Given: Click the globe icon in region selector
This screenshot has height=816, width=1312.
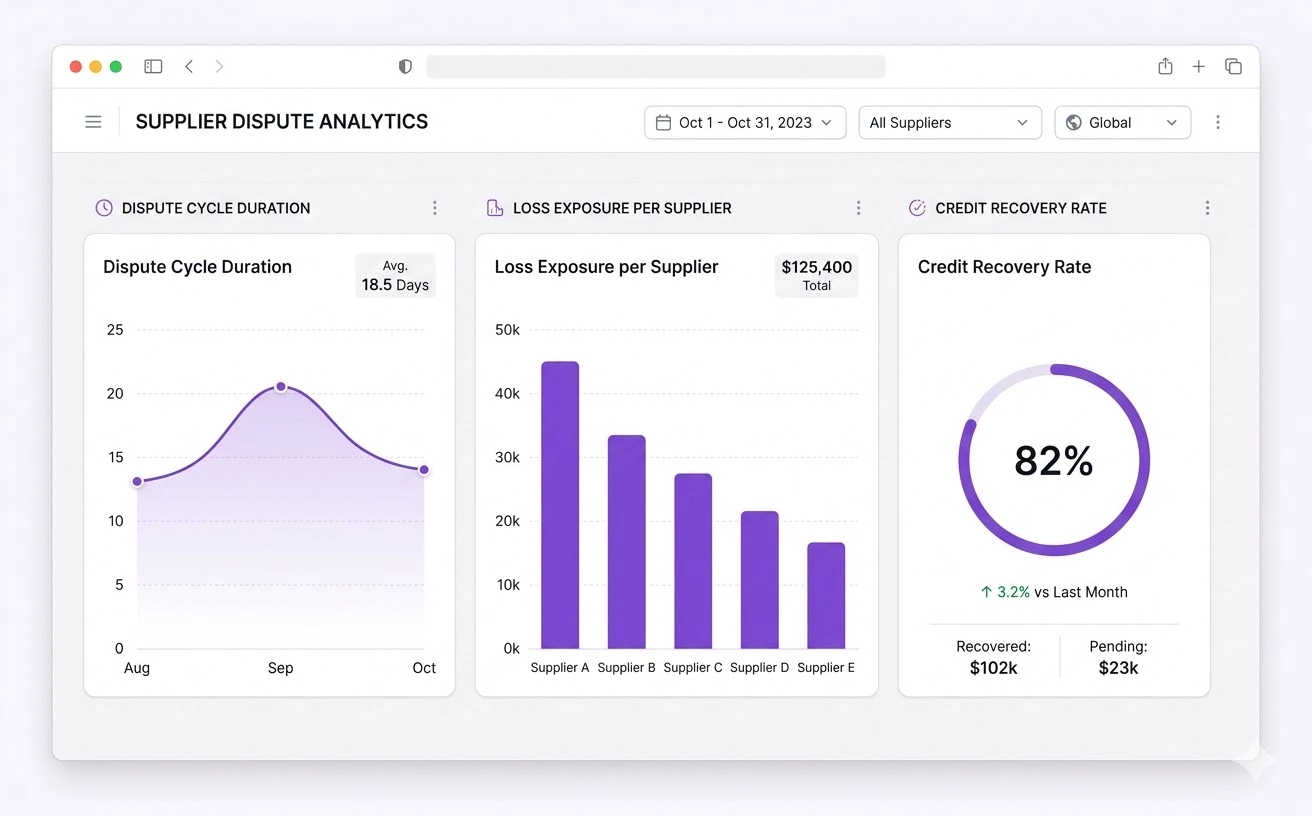Looking at the screenshot, I should 1074,122.
